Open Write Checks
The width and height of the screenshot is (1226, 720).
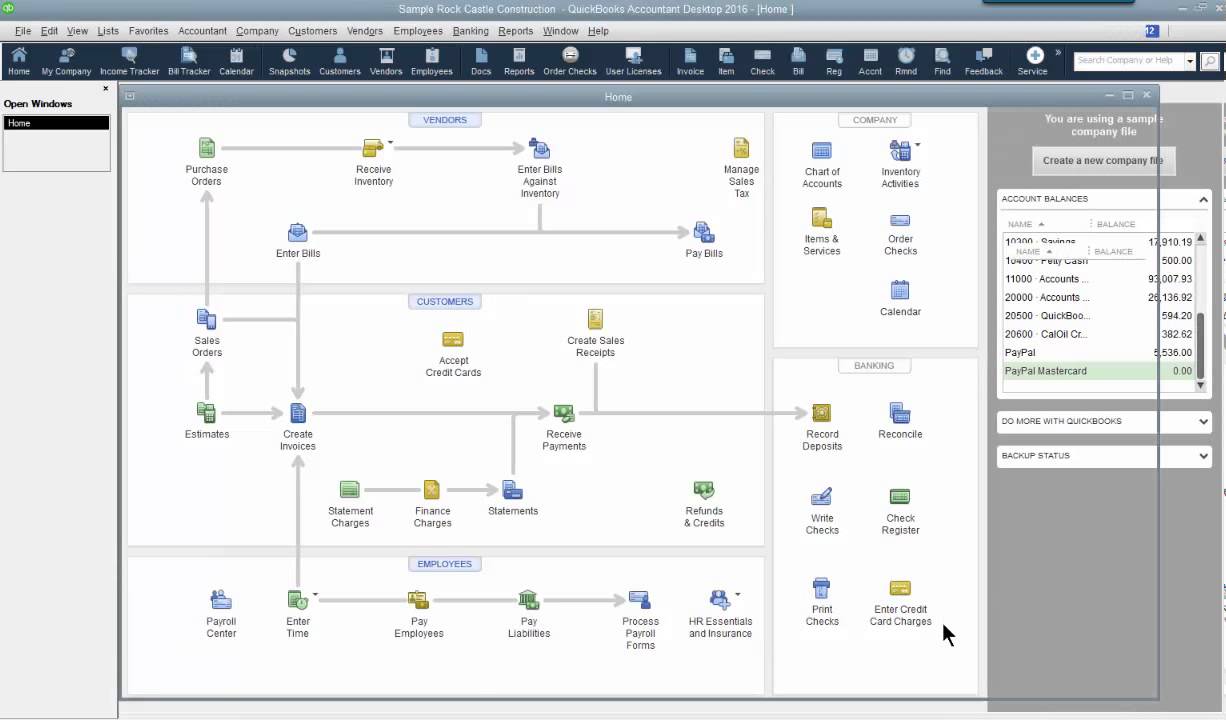822,496
